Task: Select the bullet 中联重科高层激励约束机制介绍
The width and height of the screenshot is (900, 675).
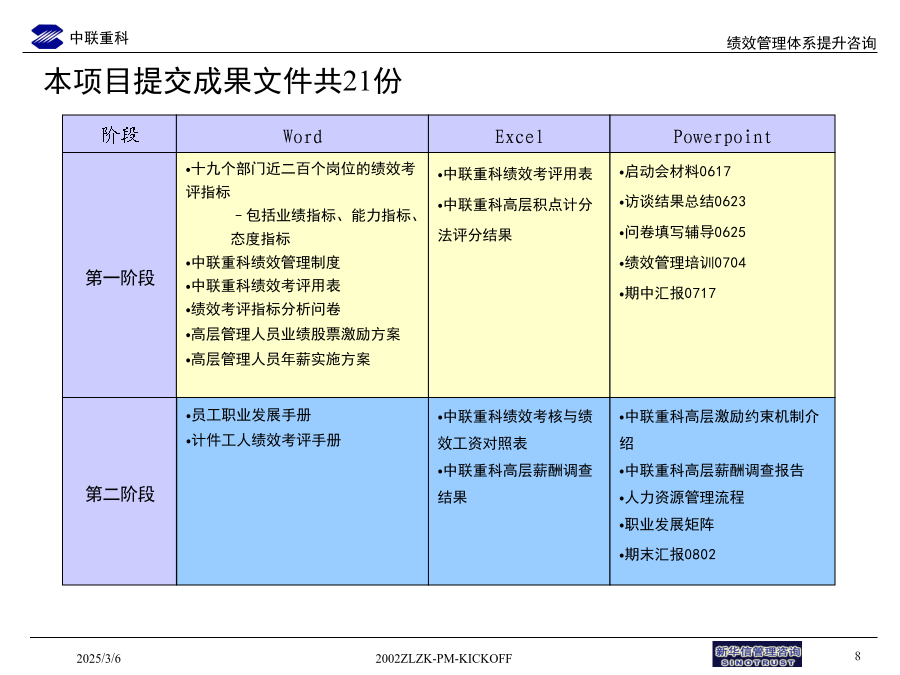Action: coord(719,430)
